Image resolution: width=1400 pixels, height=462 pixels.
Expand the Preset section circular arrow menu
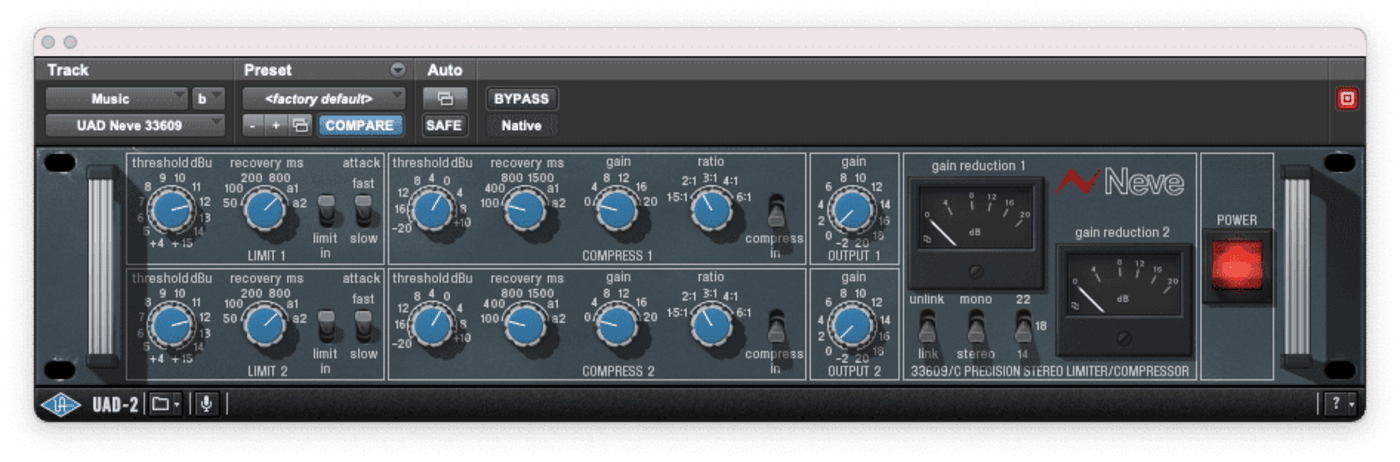click(x=398, y=70)
